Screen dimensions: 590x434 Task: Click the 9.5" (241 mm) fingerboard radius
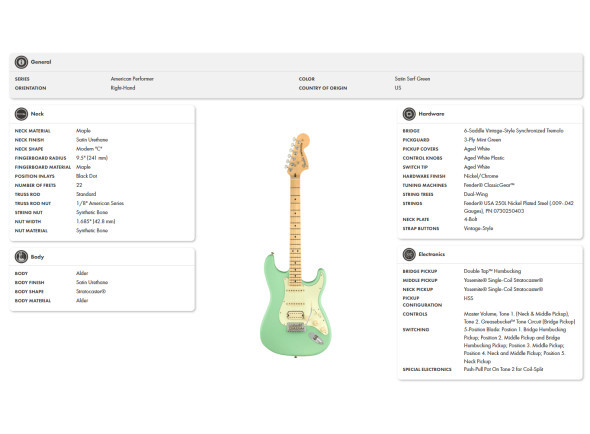(x=92, y=158)
